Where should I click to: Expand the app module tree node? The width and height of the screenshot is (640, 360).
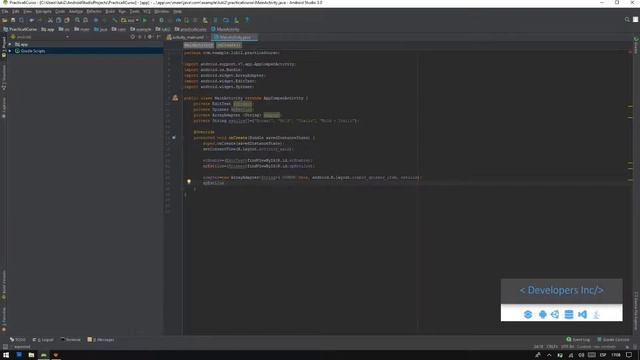tap(10, 44)
